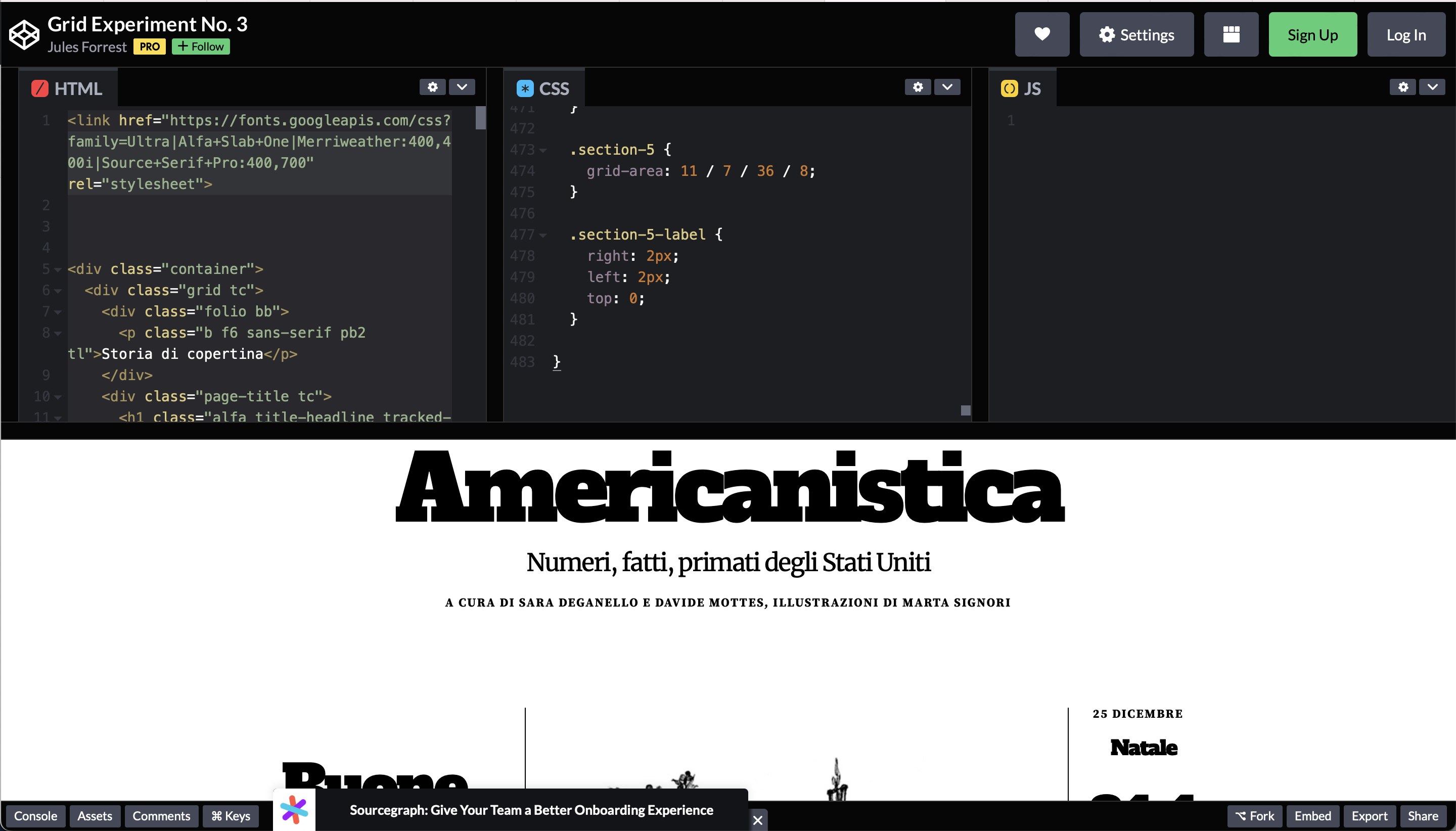Click CSS line 480 top: 0
The image size is (1456, 831).
pos(616,299)
